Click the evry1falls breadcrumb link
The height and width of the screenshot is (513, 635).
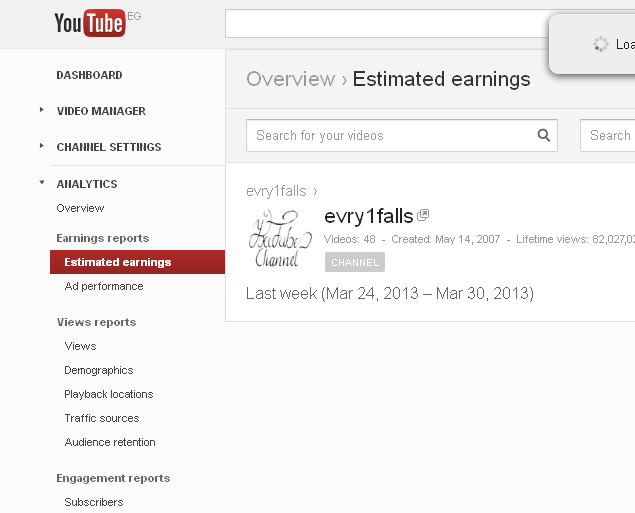click(x=276, y=191)
